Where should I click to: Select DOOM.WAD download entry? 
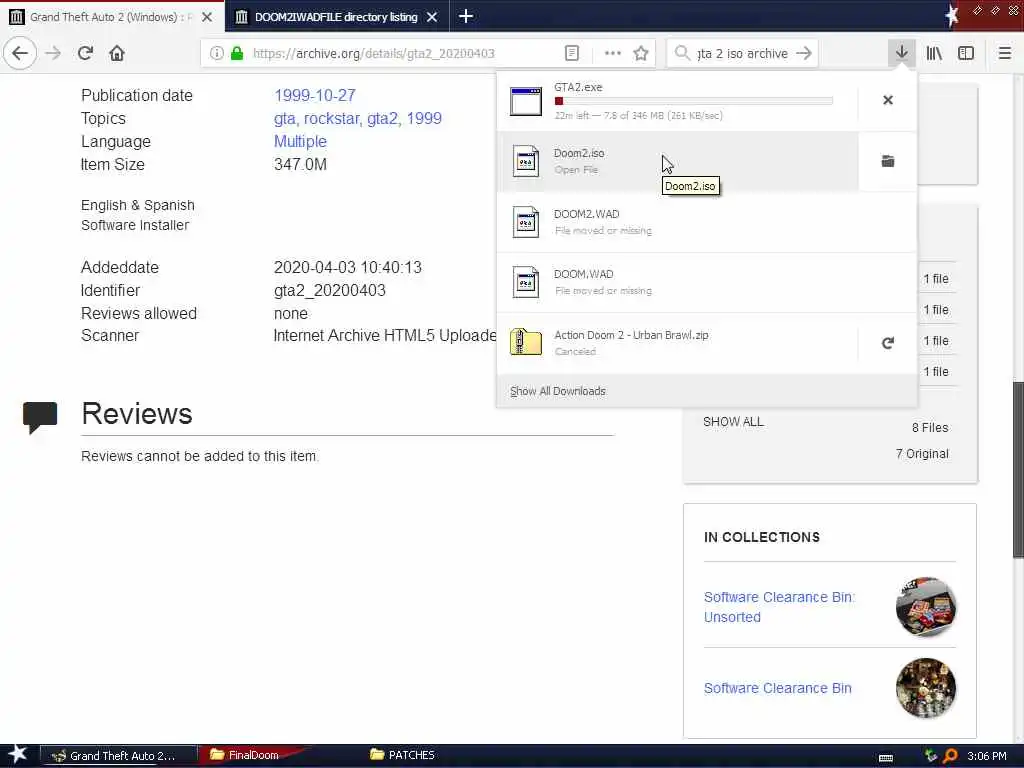click(x=707, y=282)
